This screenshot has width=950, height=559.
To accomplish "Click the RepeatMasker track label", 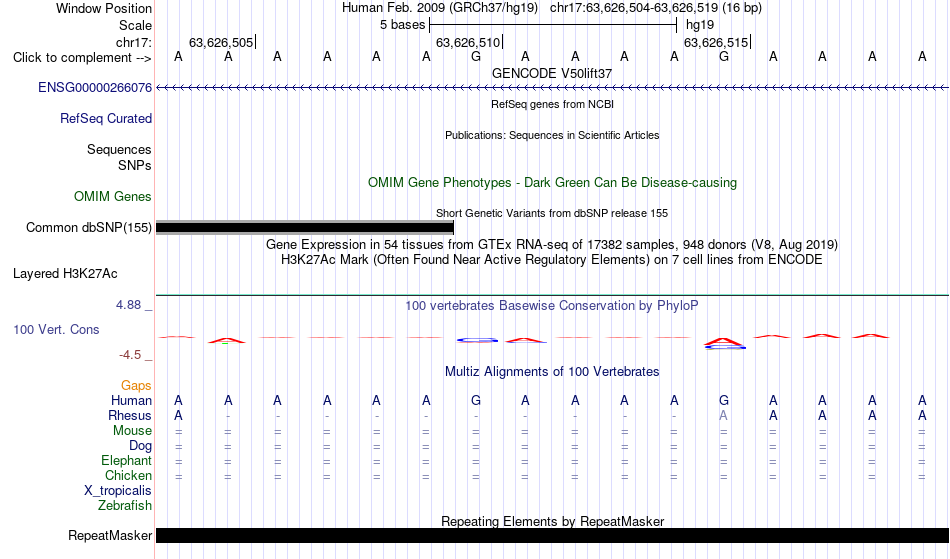I will click(110, 535).
